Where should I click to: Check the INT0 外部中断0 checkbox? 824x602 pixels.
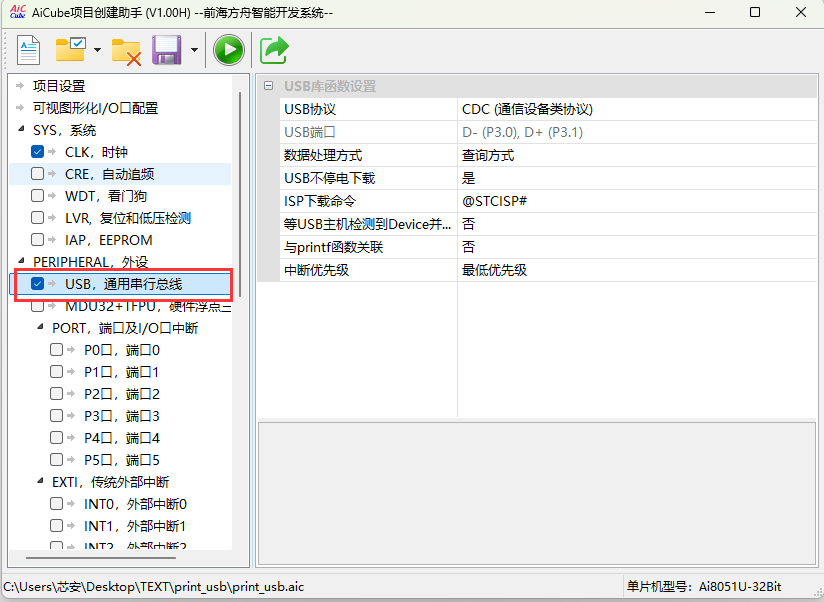[x=56, y=504]
